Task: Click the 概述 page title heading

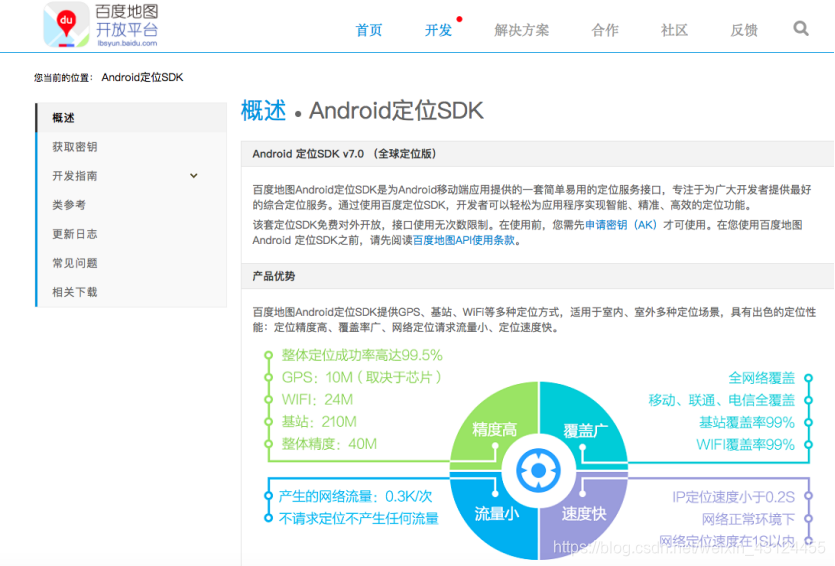Action: click(263, 111)
